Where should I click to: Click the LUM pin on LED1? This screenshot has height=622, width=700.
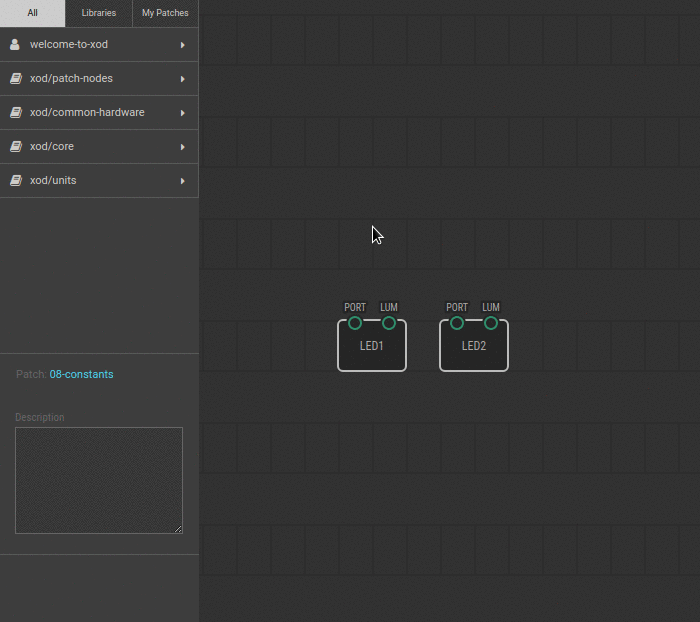[389, 323]
